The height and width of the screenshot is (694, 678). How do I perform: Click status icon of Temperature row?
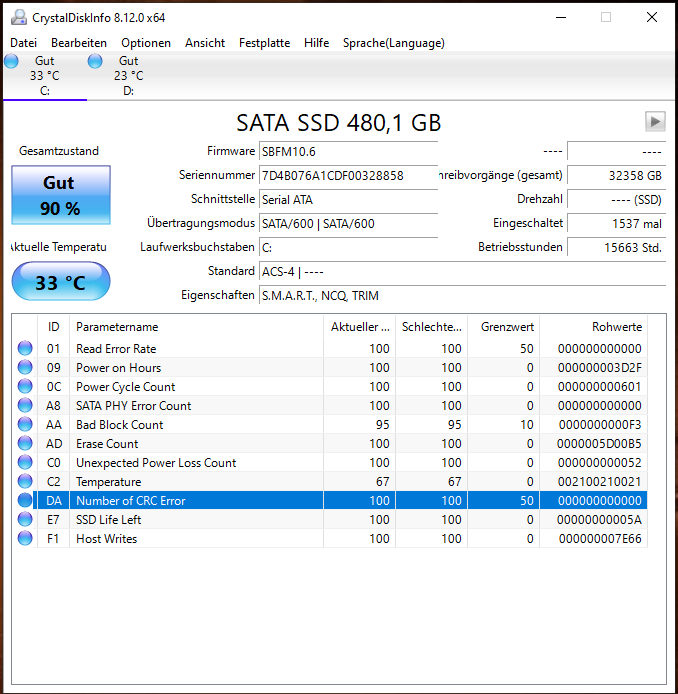click(25, 482)
